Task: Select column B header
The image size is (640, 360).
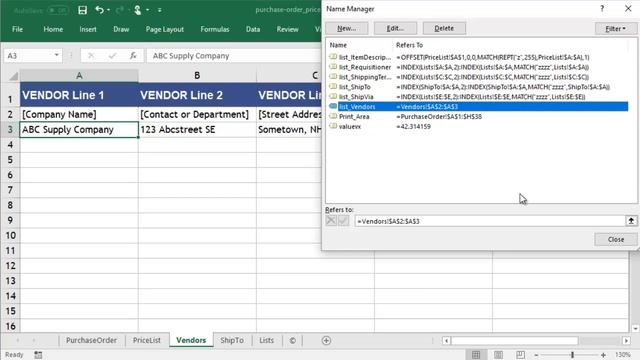Action: click(x=197, y=76)
